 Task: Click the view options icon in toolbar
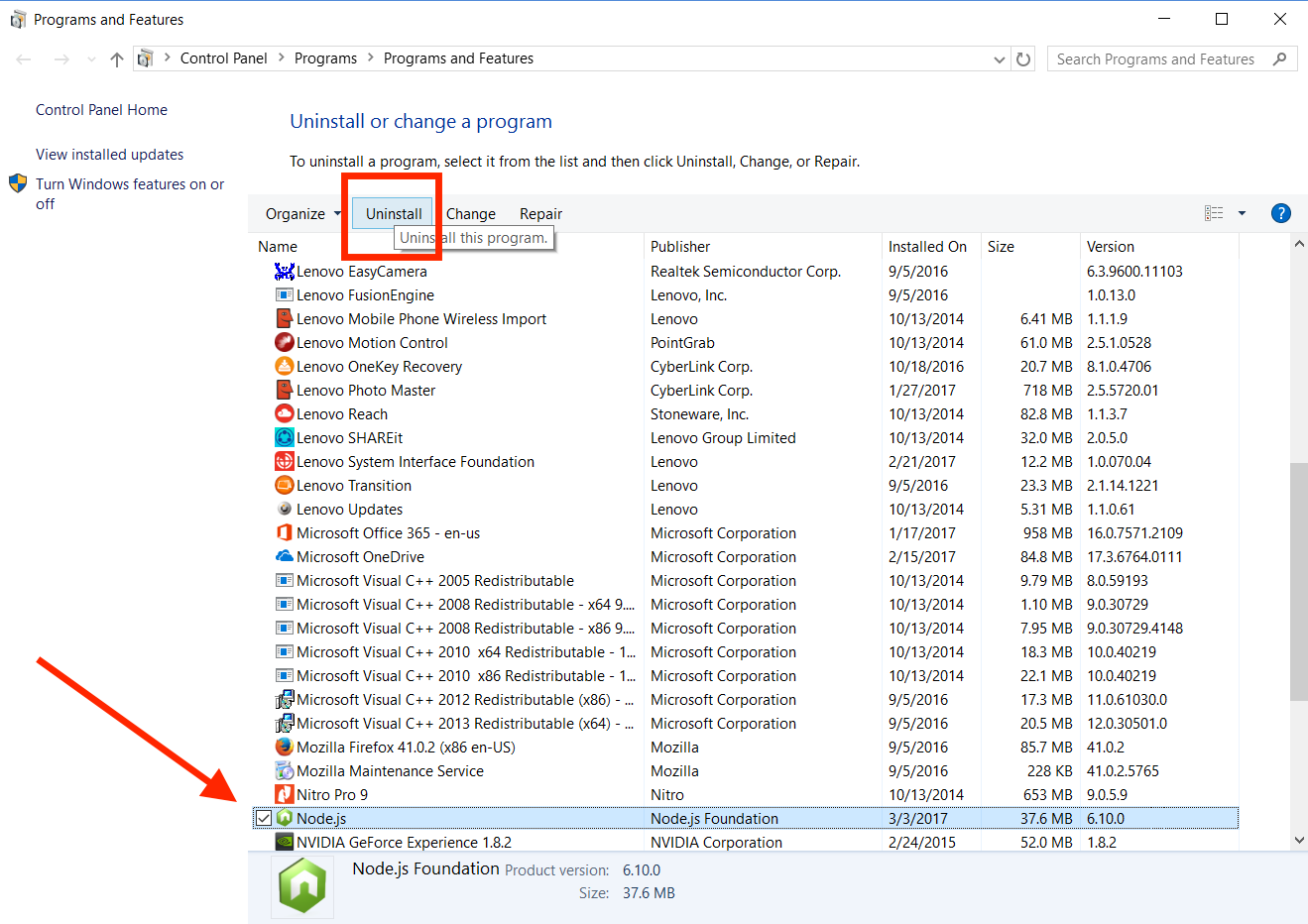1214,213
